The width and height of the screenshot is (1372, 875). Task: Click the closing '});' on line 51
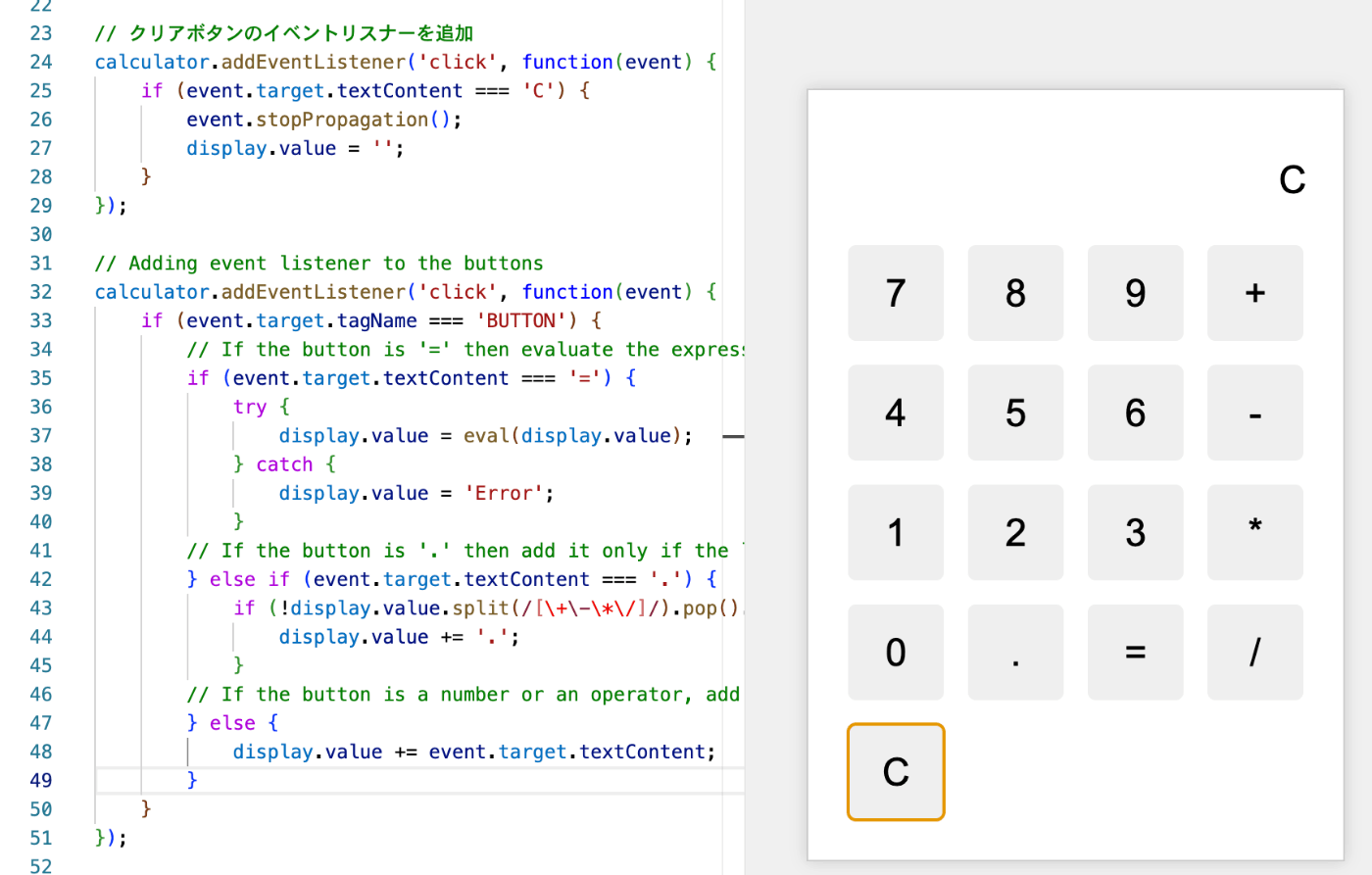click(x=111, y=838)
